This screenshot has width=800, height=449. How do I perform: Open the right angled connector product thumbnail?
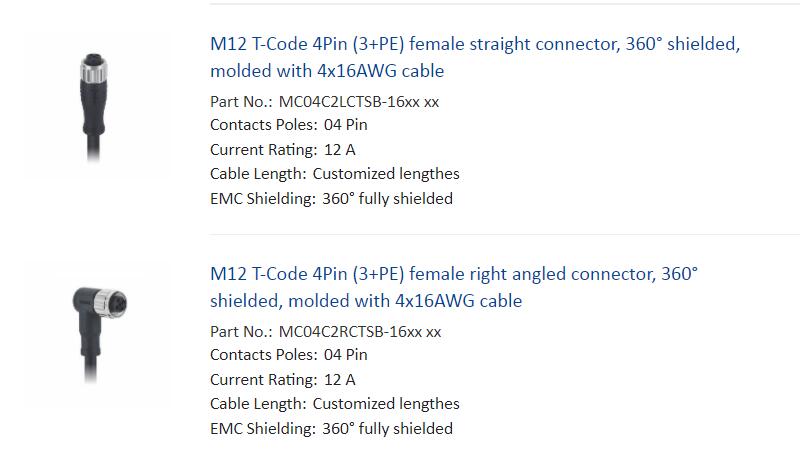point(93,337)
